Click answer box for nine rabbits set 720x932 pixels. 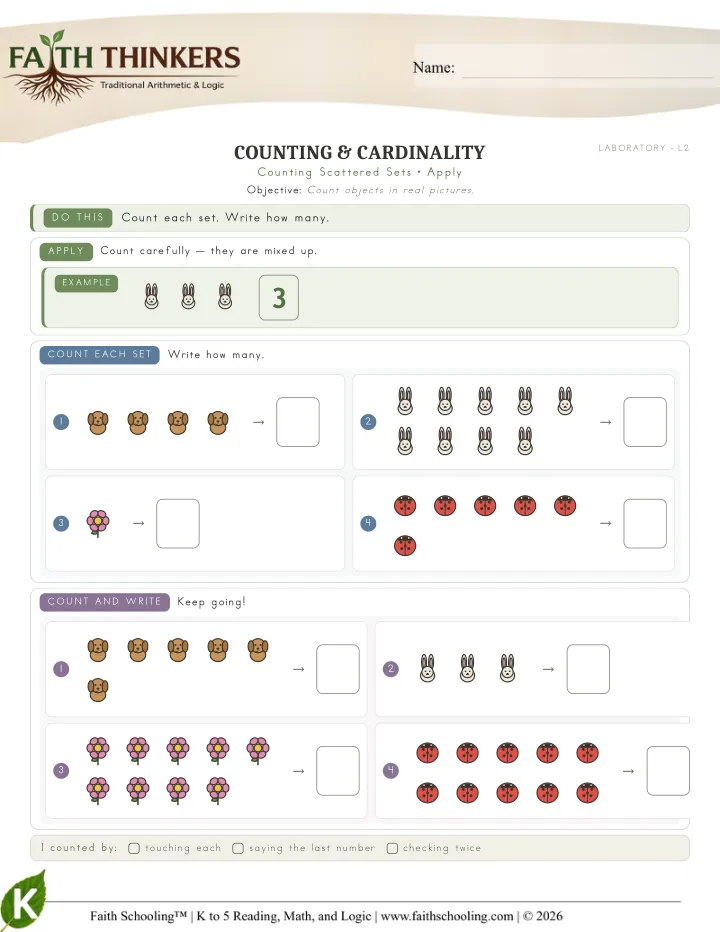[645, 422]
